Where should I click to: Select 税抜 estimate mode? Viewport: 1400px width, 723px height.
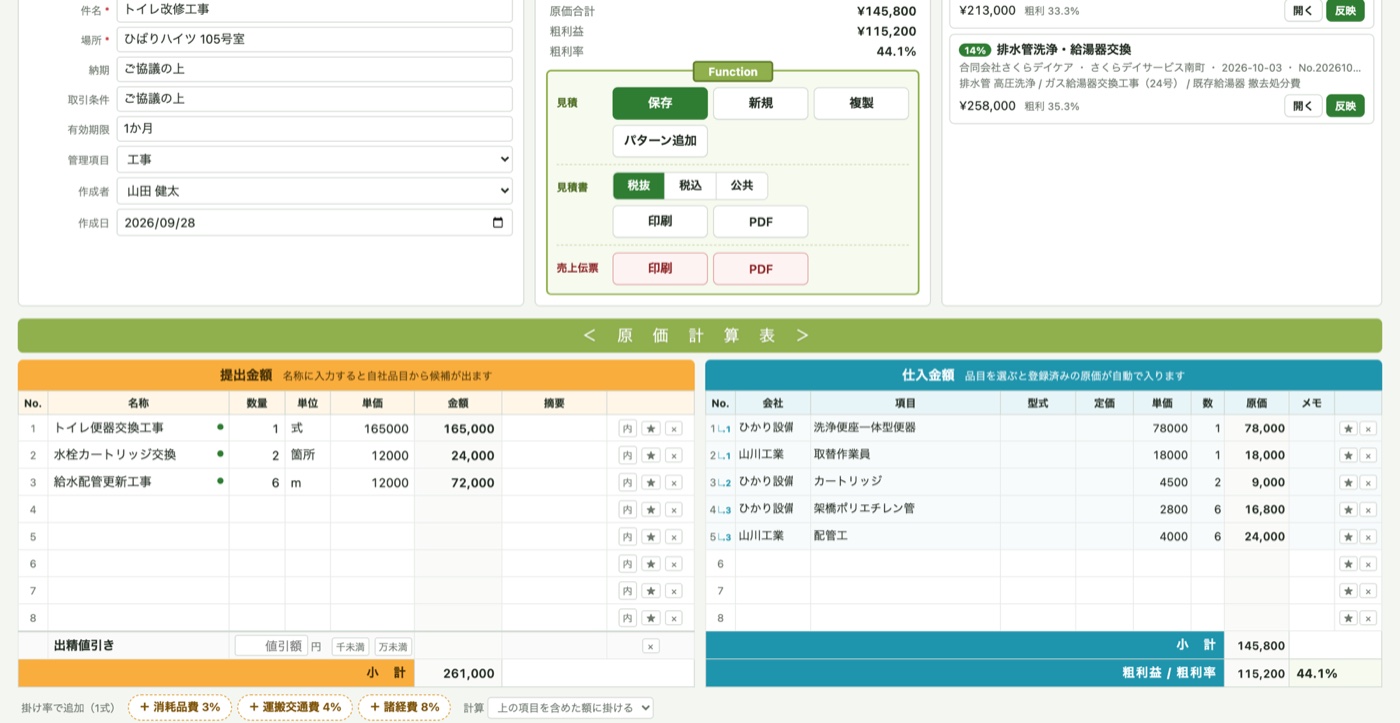click(x=639, y=186)
